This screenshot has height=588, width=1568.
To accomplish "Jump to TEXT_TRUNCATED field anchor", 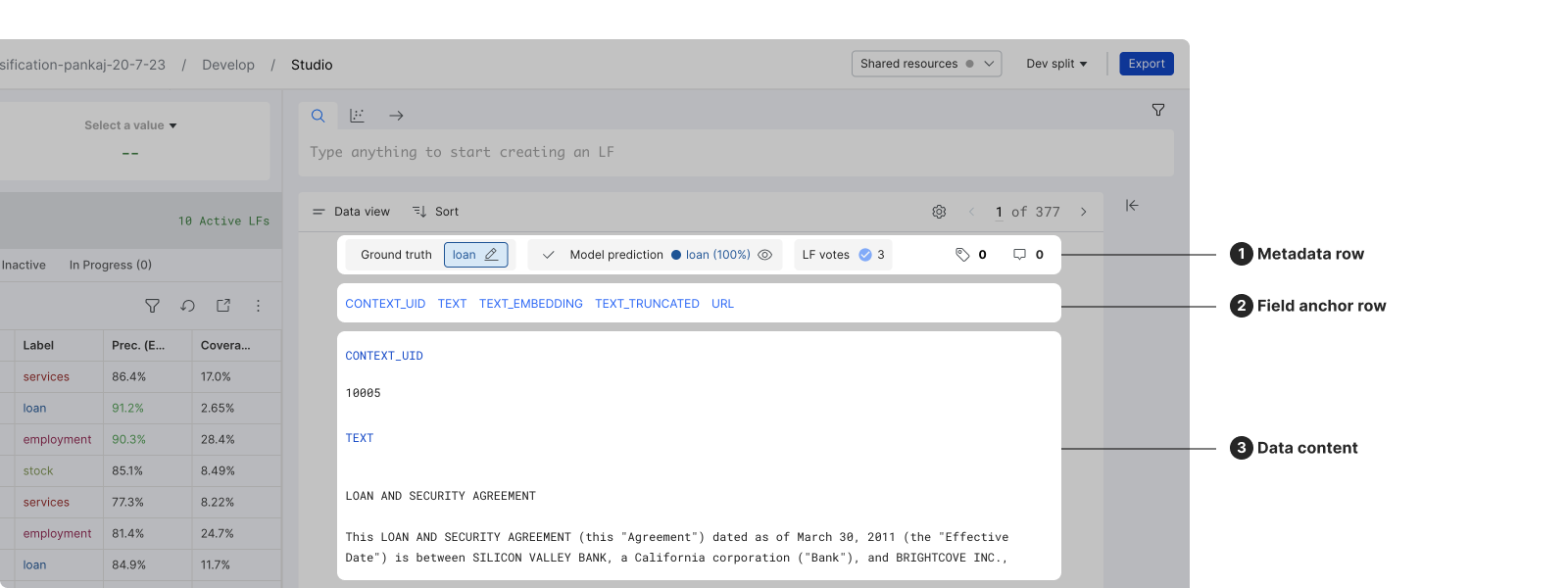I will coord(647,304).
